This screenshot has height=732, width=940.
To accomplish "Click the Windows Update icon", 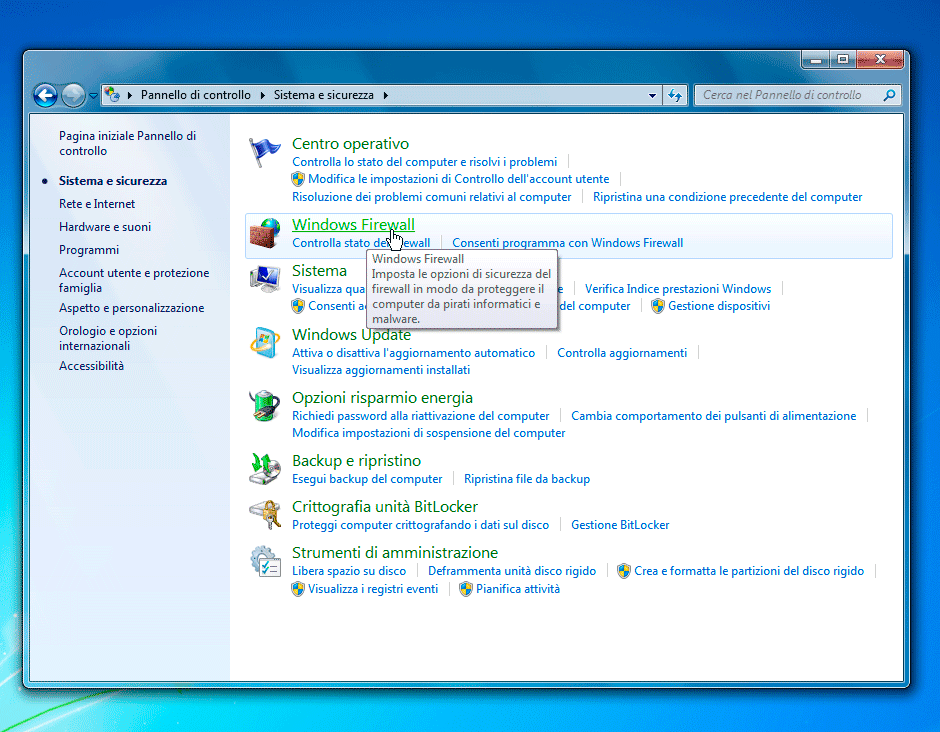I will 264,343.
